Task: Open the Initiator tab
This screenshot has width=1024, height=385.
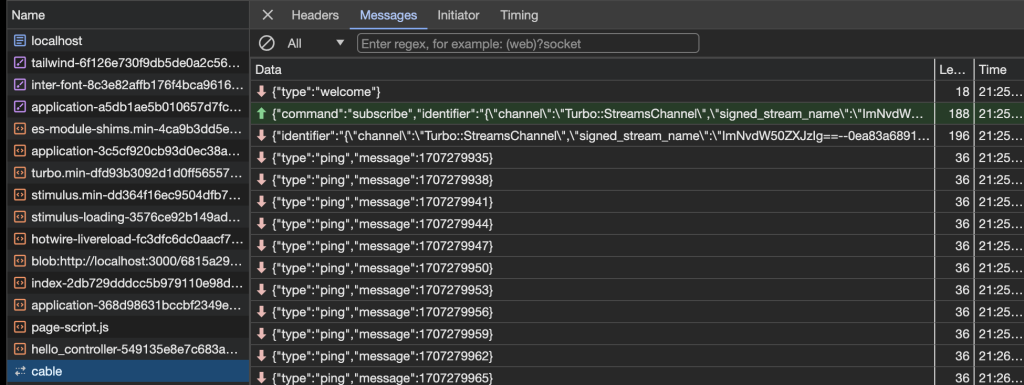Action: tap(458, 15)
